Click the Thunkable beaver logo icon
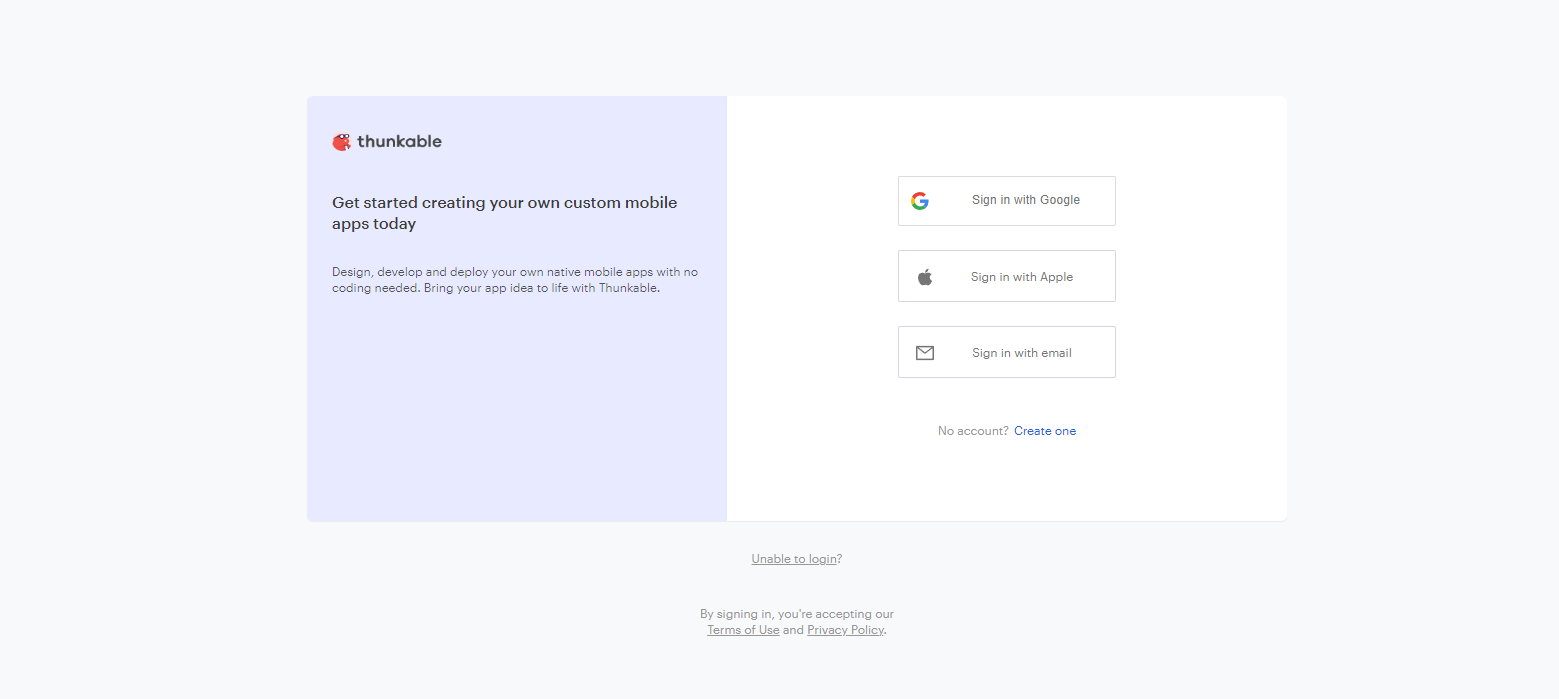Screen dimensions: 1559x699 pos(342,142)
